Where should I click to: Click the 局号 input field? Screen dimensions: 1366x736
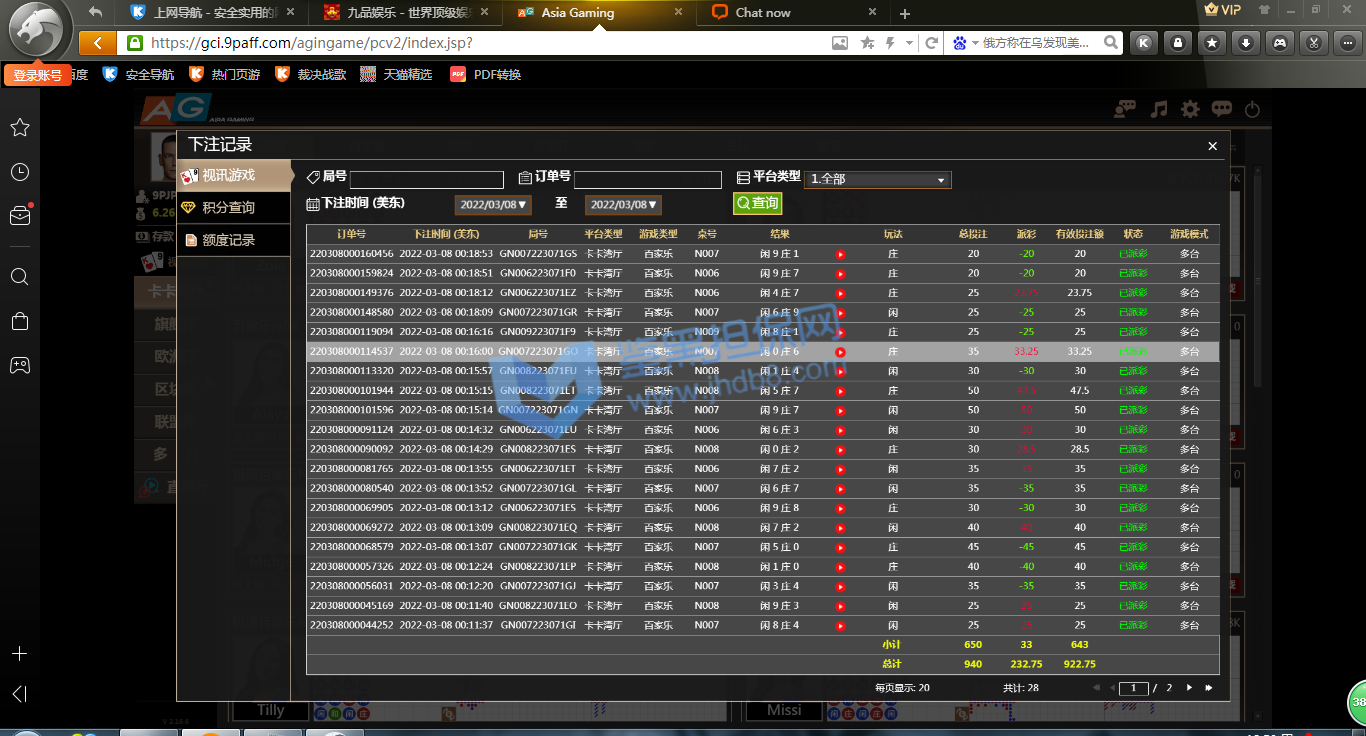pyautogui.click(x=426, y=180)
